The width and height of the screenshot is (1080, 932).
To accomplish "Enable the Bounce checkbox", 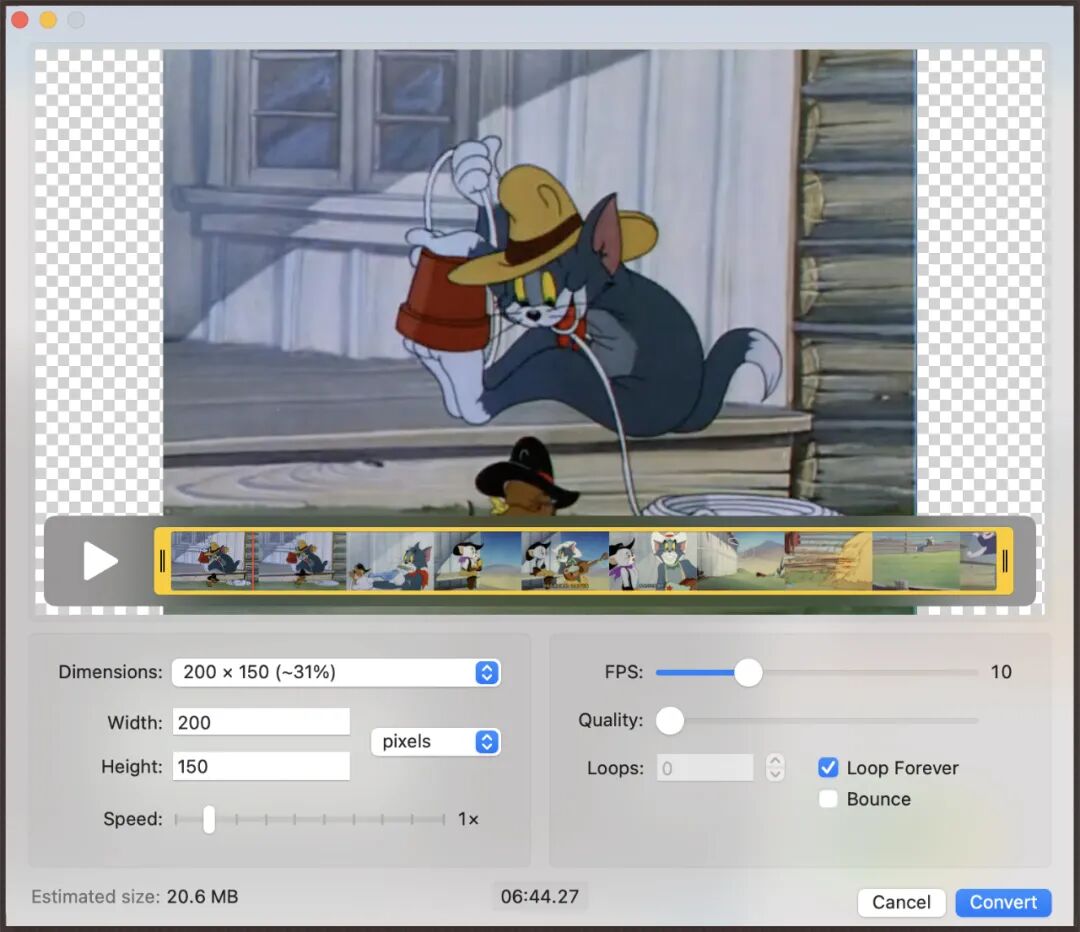I will click(x=828, y=799).
